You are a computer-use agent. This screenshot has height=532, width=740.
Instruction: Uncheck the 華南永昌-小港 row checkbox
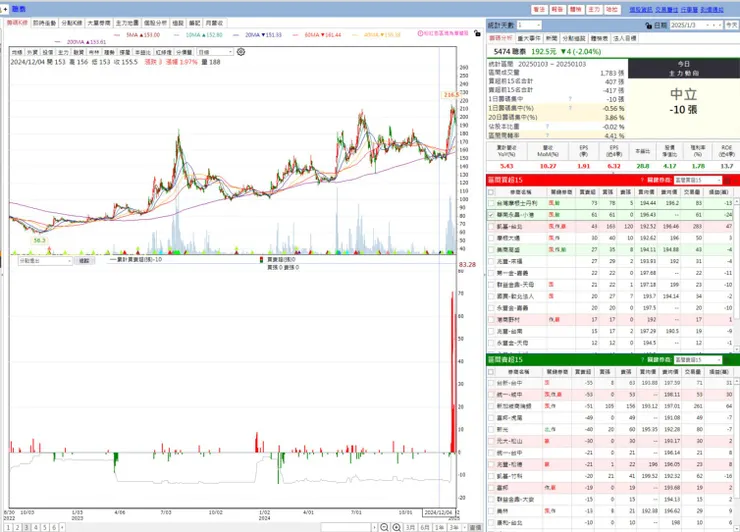click(x=491, y=215)
